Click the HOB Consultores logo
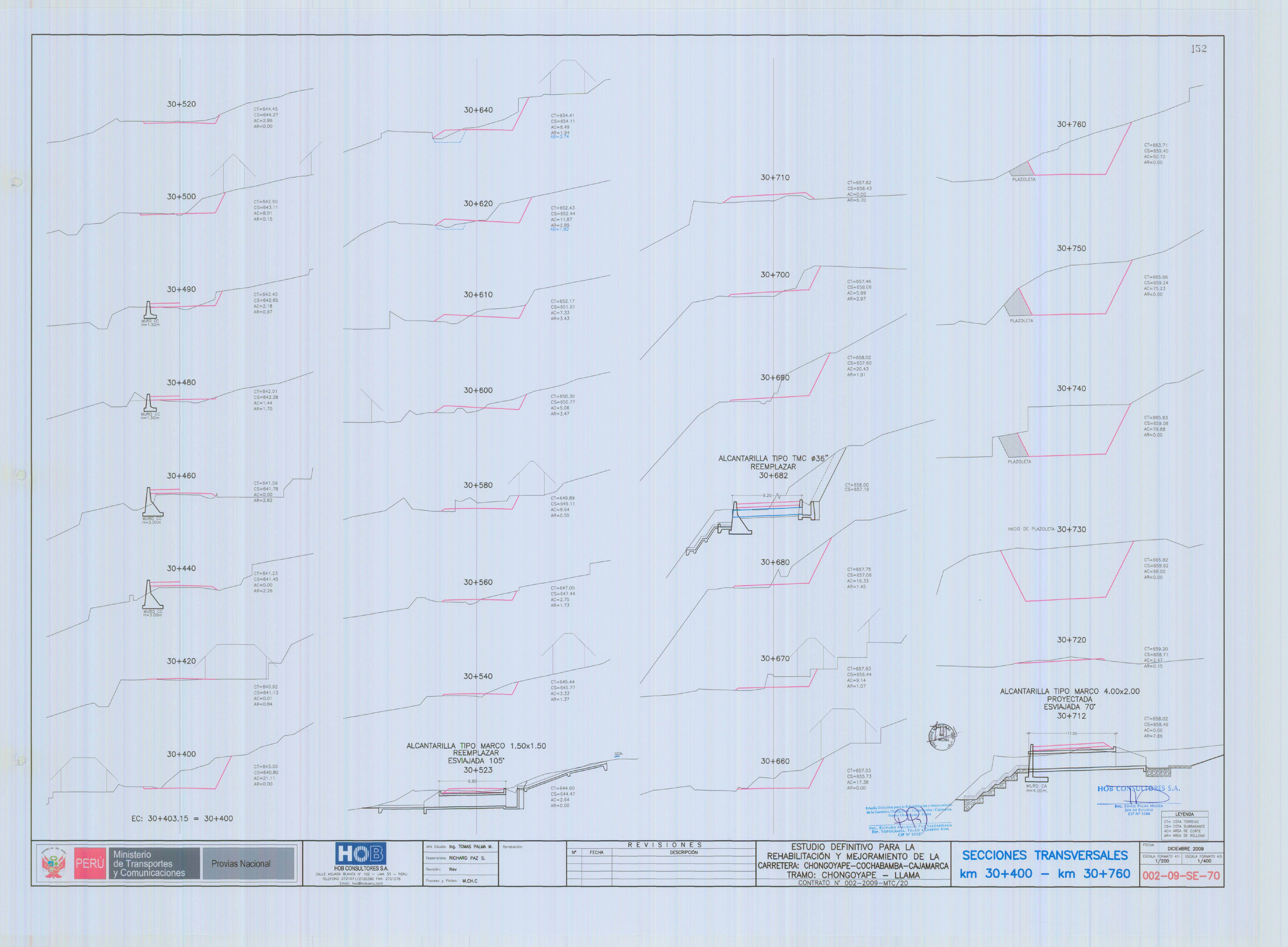The image size is (1288, 947). click(361, 853)
